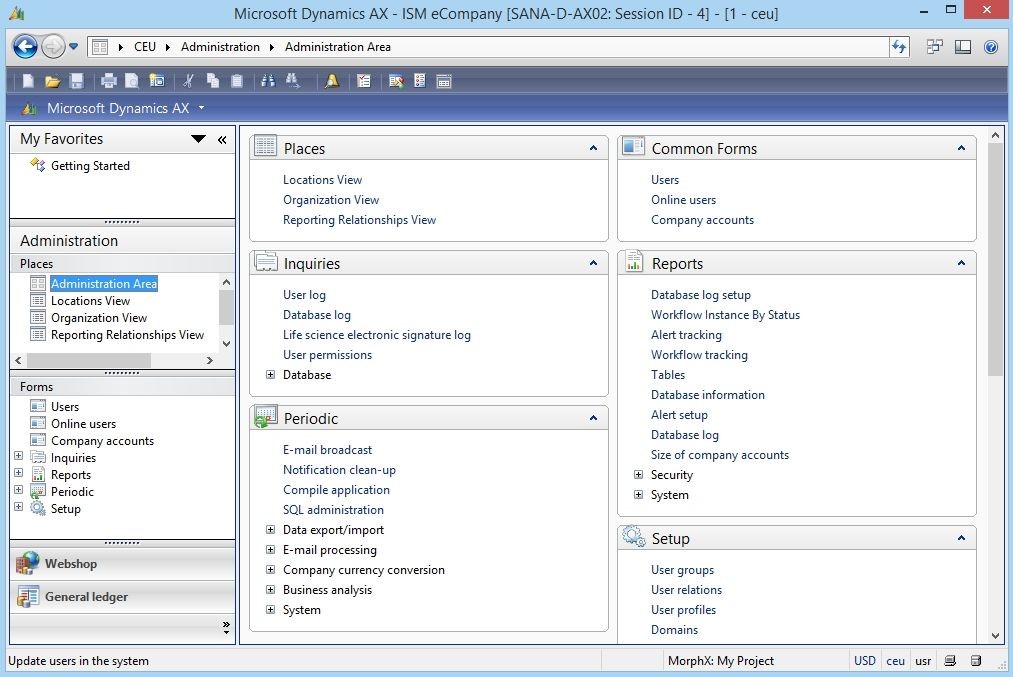1013x677 pixels.
Task: Collapse the Inquiries section panel
Action: [593, 264]
